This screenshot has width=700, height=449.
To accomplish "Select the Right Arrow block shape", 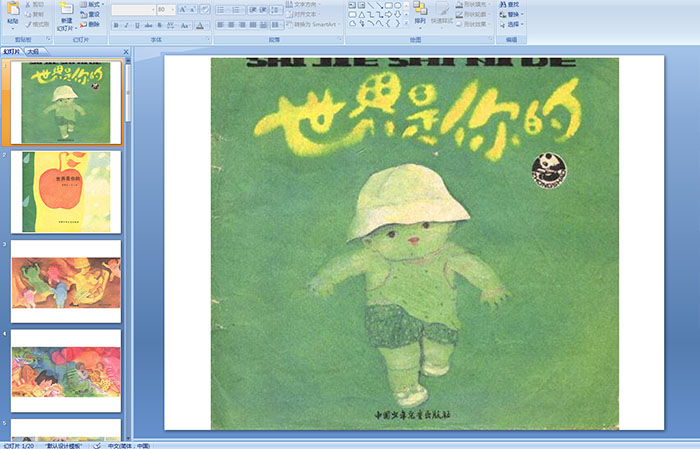I will [x=388, y=14].
